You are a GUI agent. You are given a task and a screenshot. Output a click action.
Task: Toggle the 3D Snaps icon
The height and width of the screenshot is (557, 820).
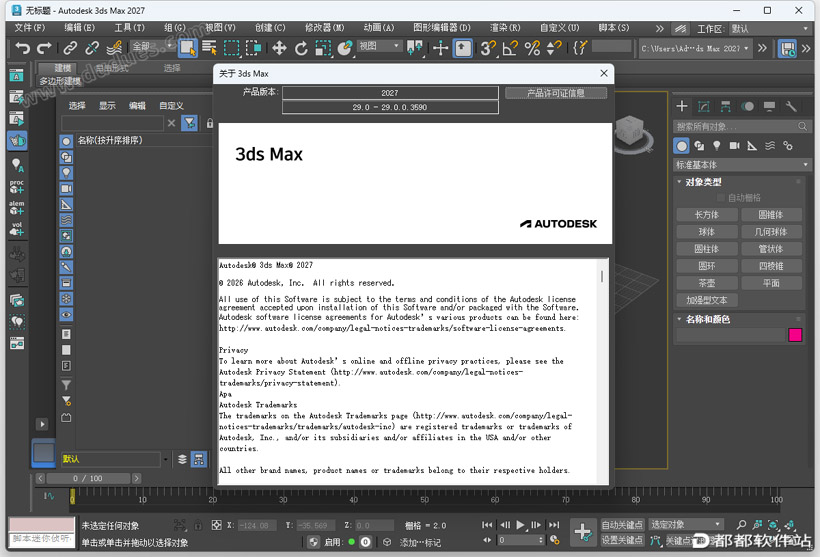488,48
